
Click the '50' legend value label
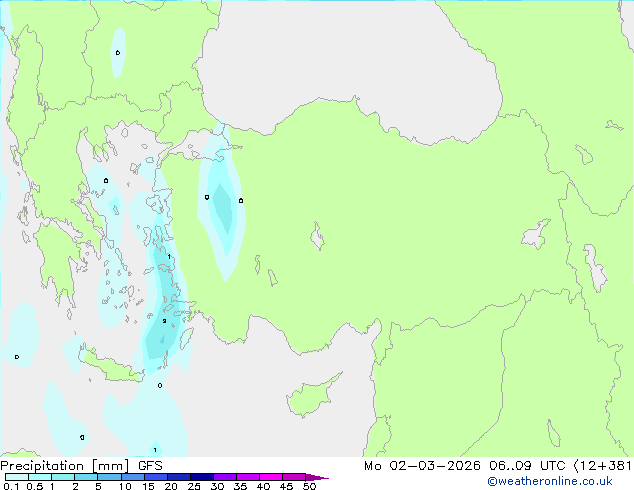click(309, 486)
